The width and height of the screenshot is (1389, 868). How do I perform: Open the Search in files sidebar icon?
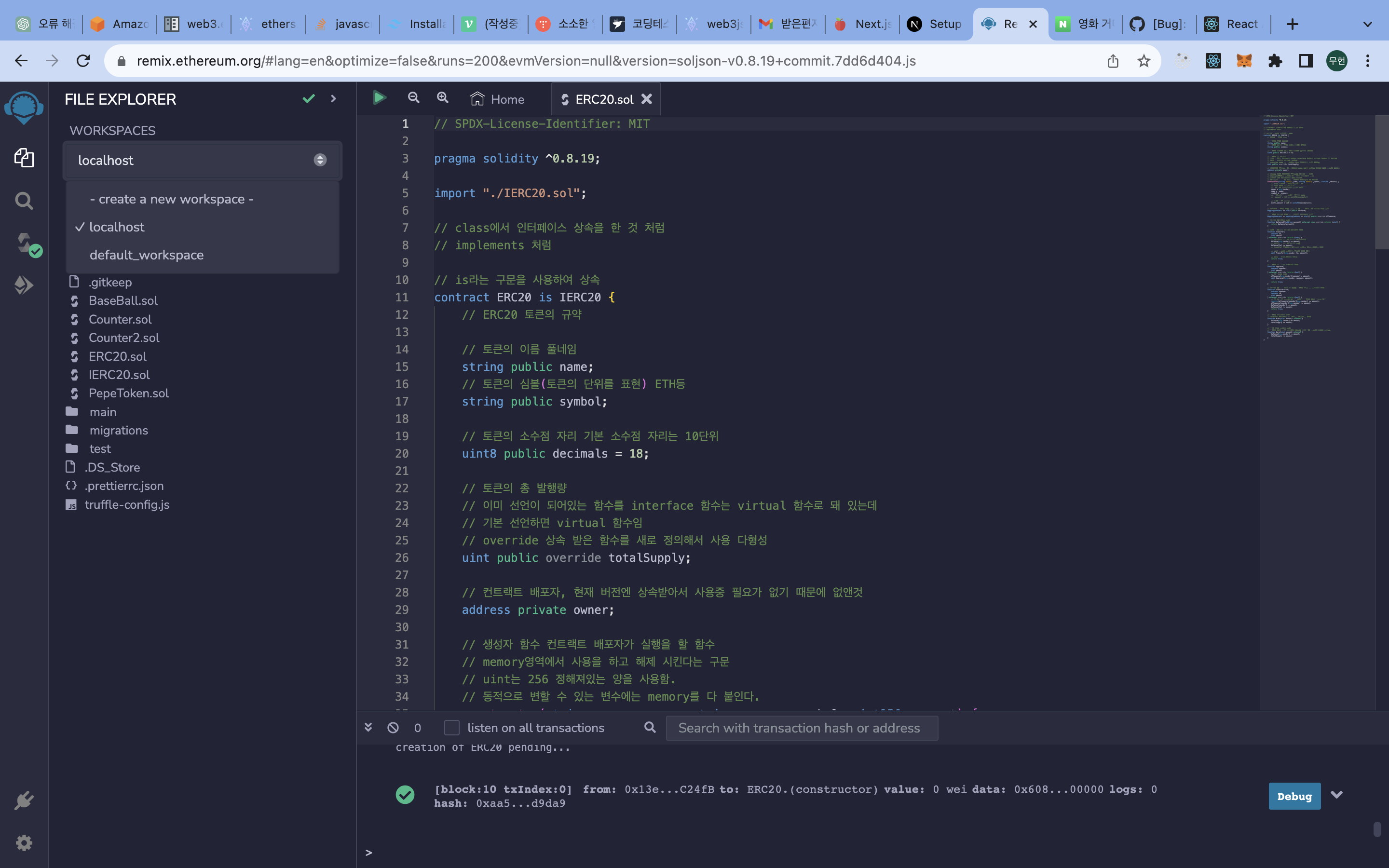point(24,200)
